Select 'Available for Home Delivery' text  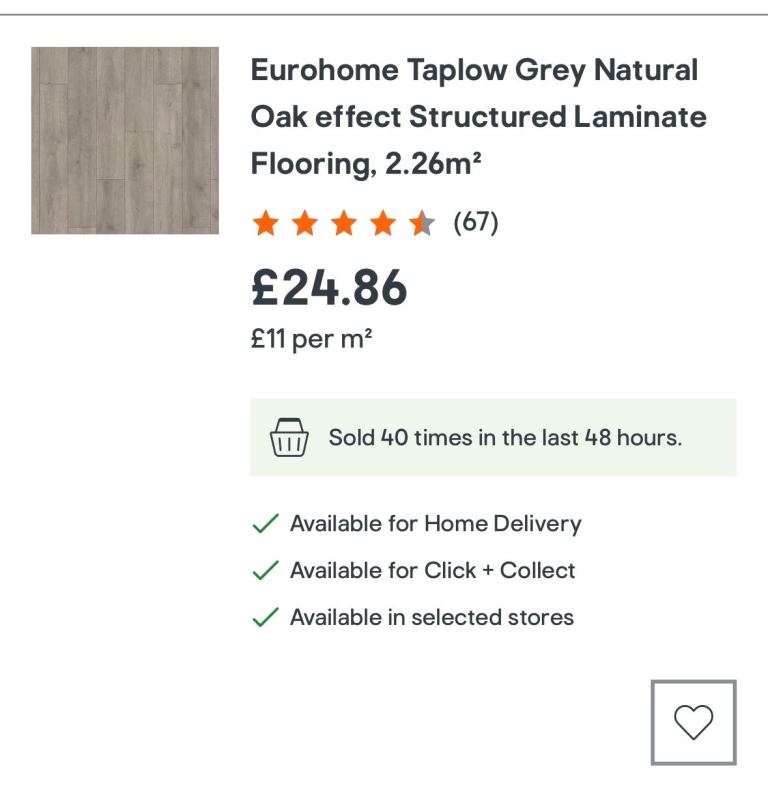pos(435,524)
